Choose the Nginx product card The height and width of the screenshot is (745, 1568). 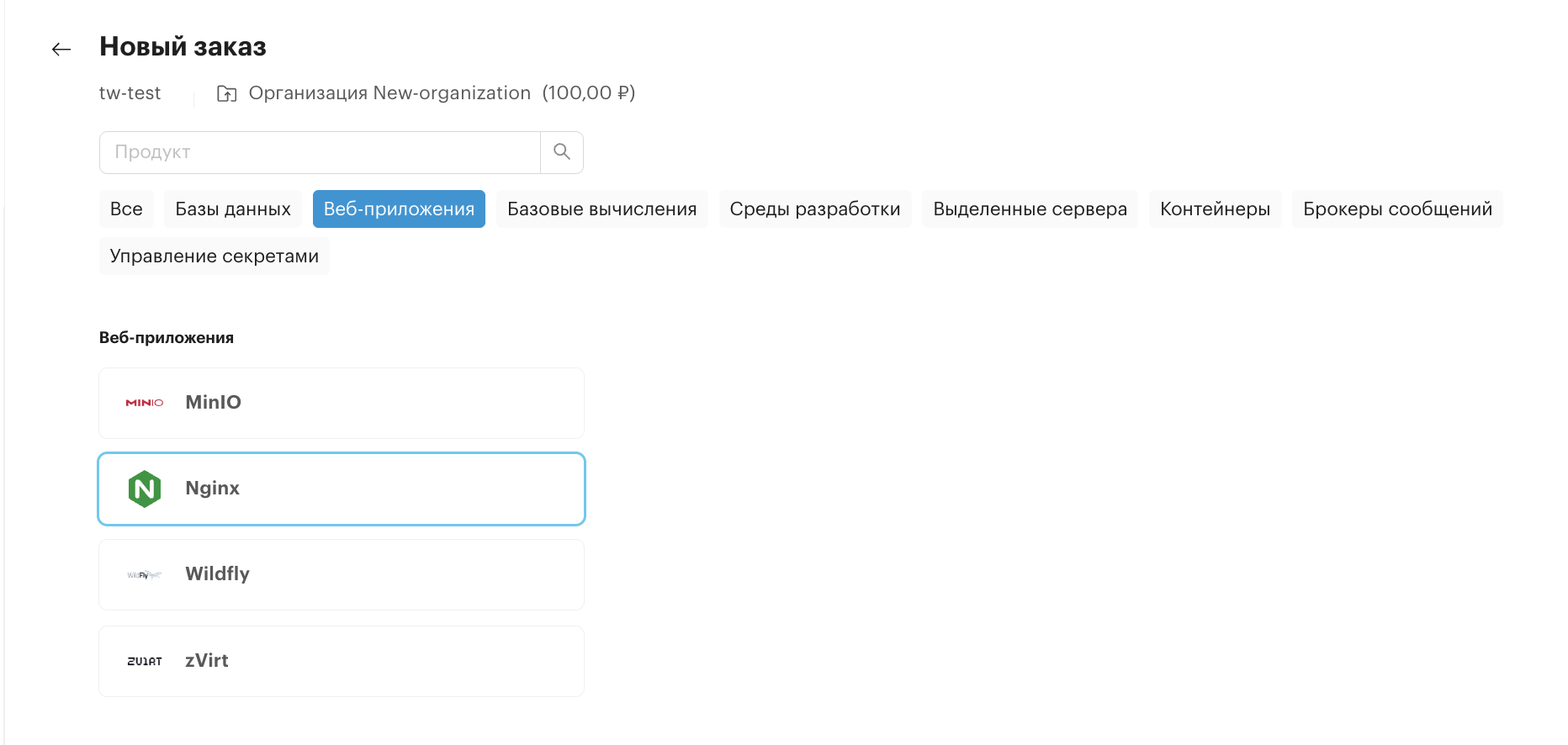[x=342, y=489]
